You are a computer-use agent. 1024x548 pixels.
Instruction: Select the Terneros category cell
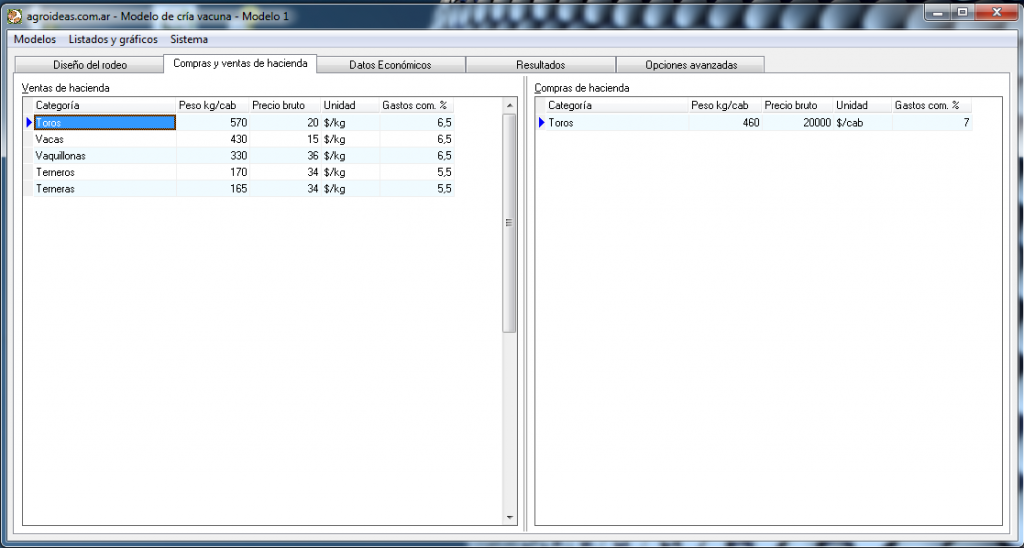pos(104,172)
